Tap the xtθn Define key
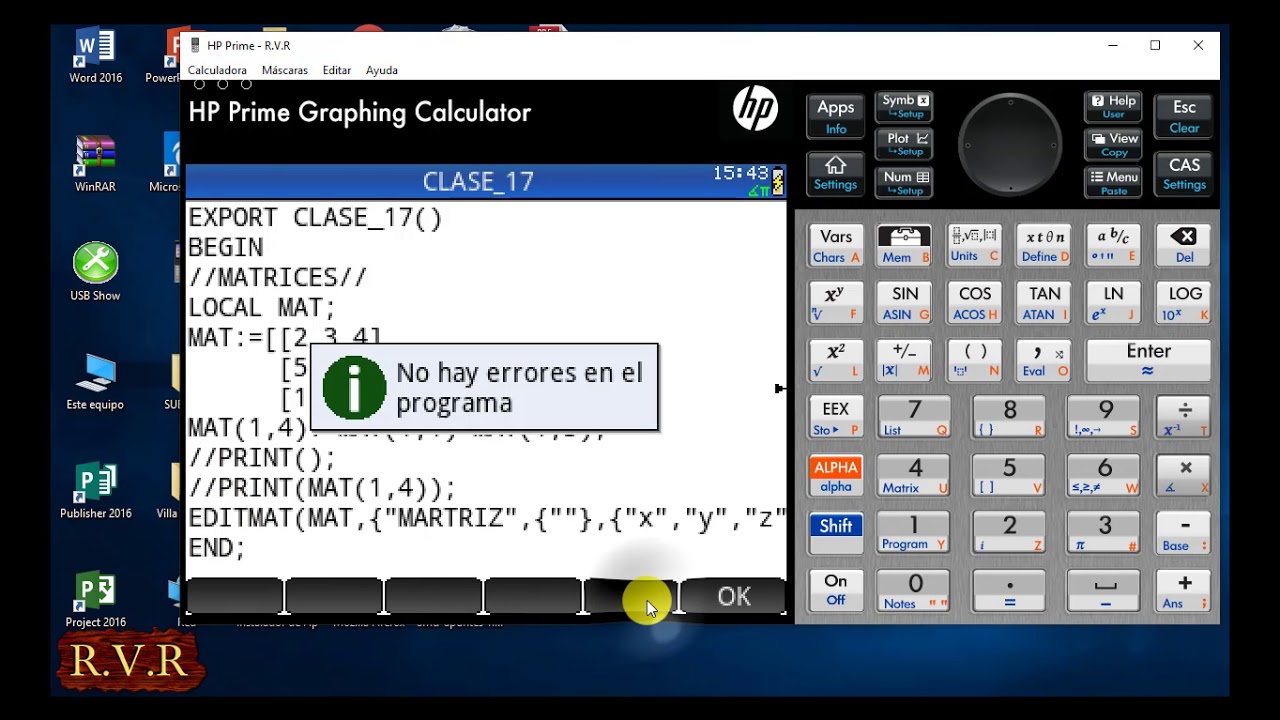This screenshot has width=1280, height=720. click(x=1044, y=246)
